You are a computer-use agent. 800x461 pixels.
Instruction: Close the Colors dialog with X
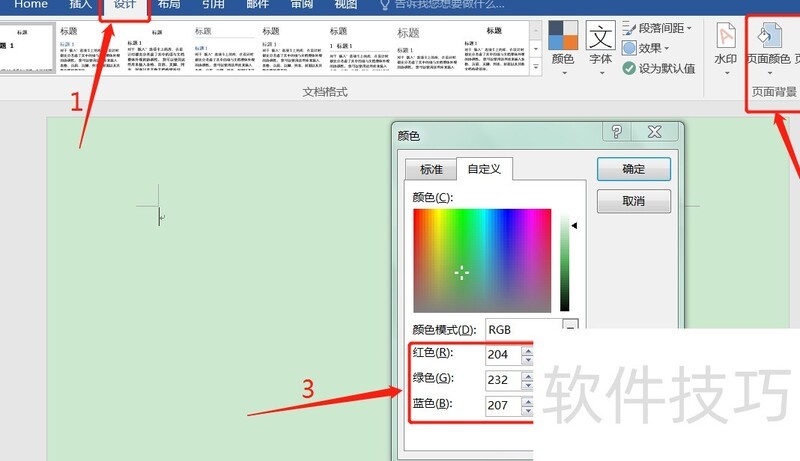655,132
